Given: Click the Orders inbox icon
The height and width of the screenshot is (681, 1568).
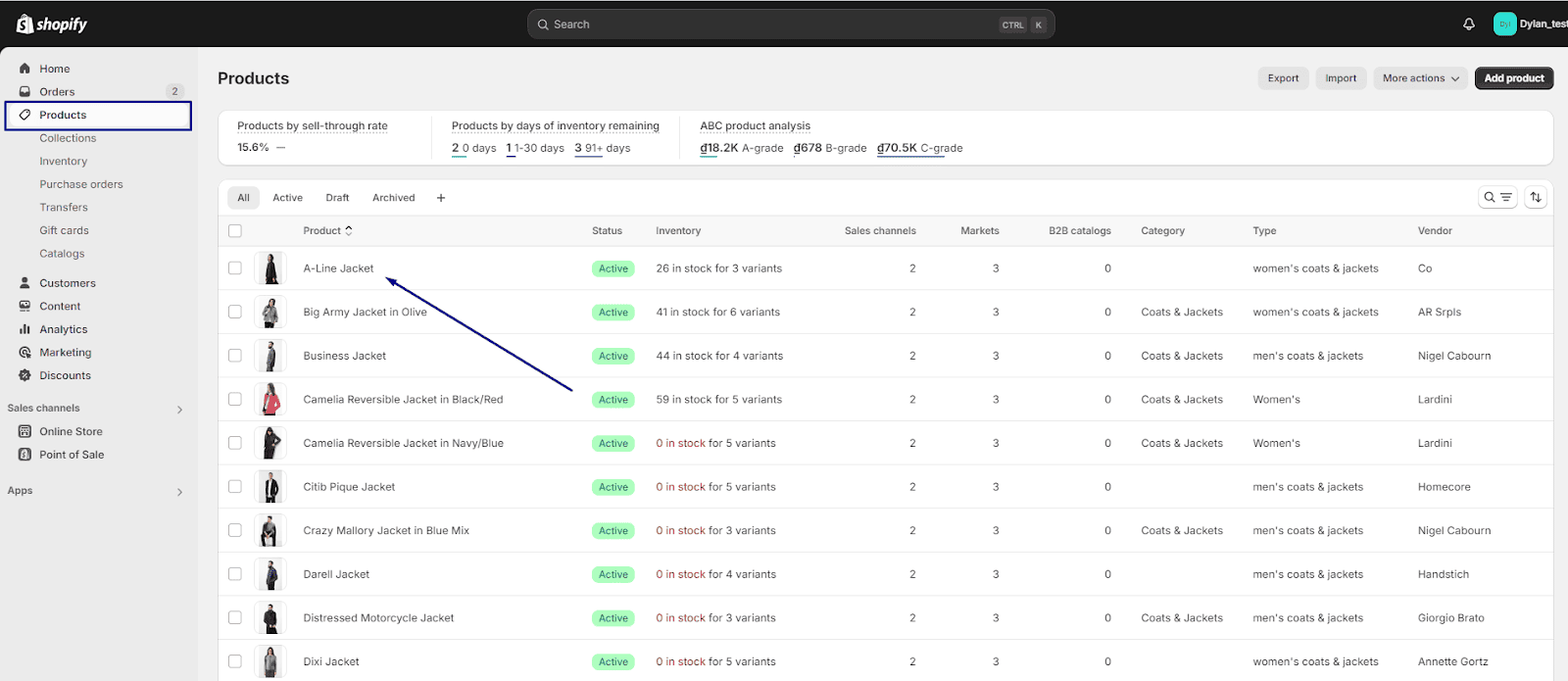Looking at the screenshot, I should click(x=24, y=92).
